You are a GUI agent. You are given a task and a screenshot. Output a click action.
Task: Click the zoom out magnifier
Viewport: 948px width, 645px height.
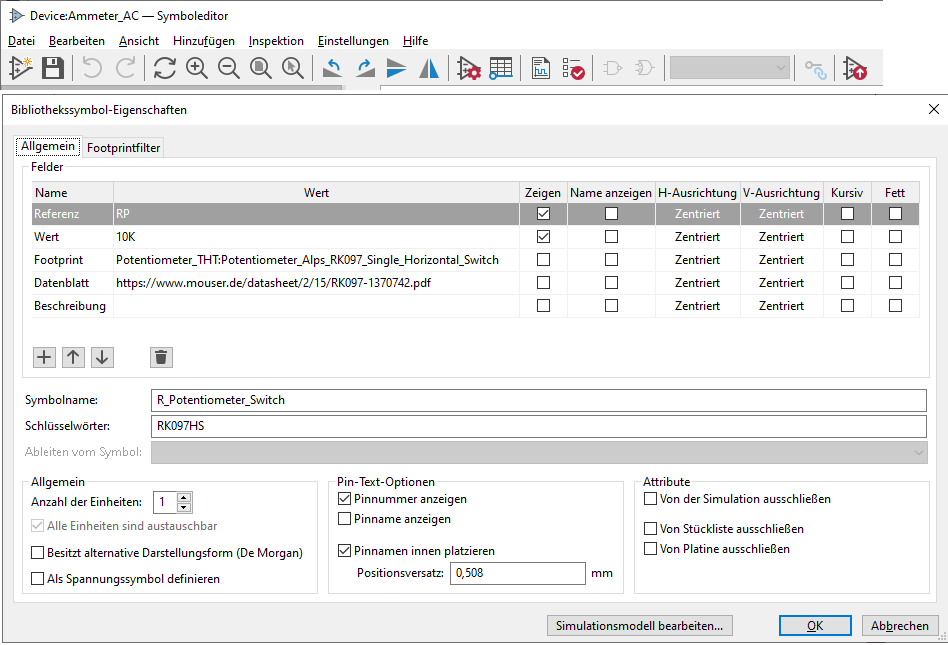229,68
